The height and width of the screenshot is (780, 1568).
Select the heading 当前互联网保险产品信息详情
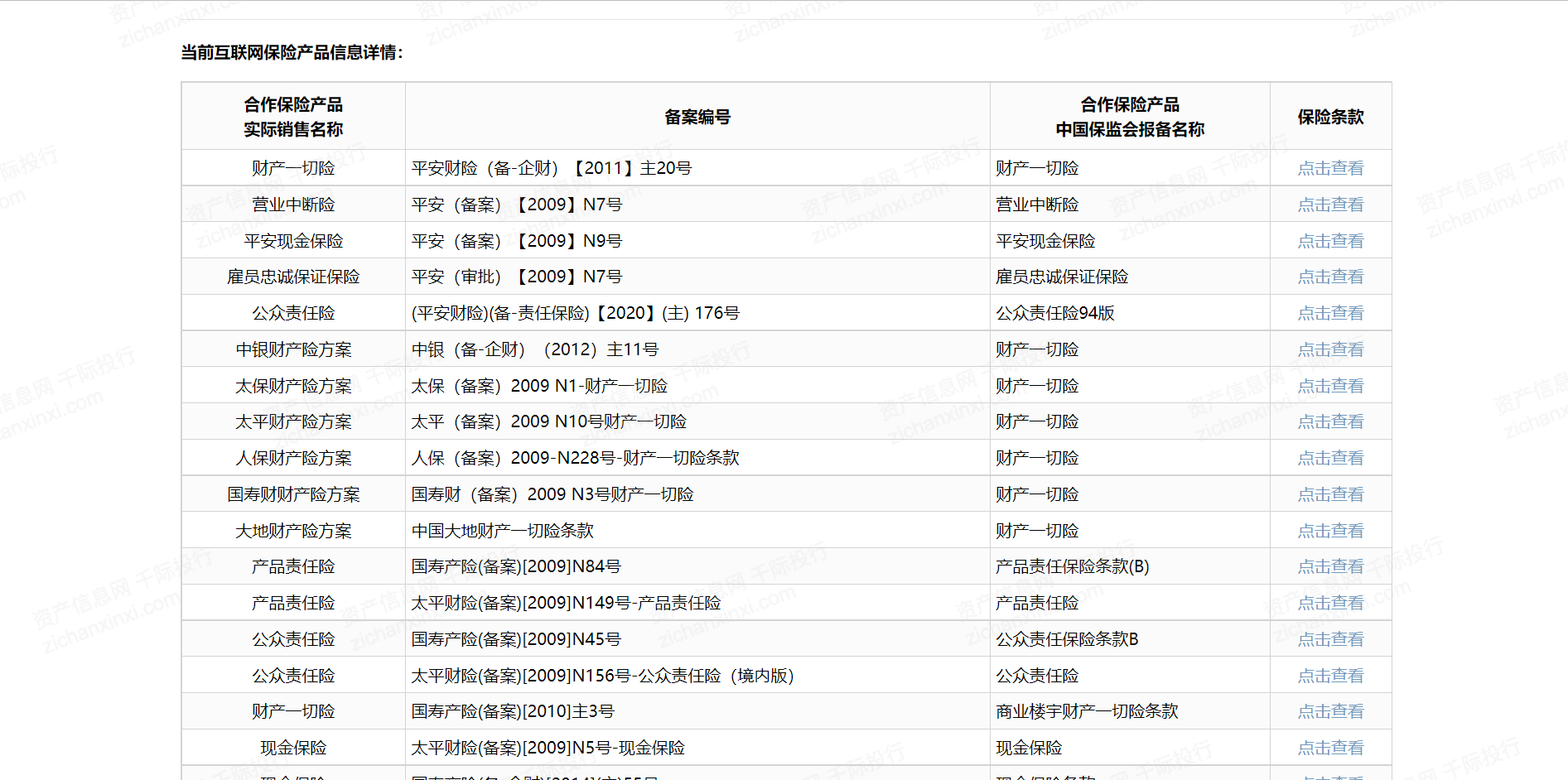292,52
